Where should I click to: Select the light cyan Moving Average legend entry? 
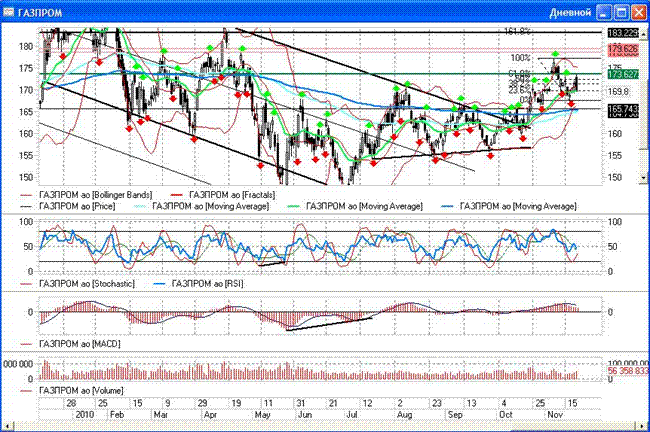201,206
